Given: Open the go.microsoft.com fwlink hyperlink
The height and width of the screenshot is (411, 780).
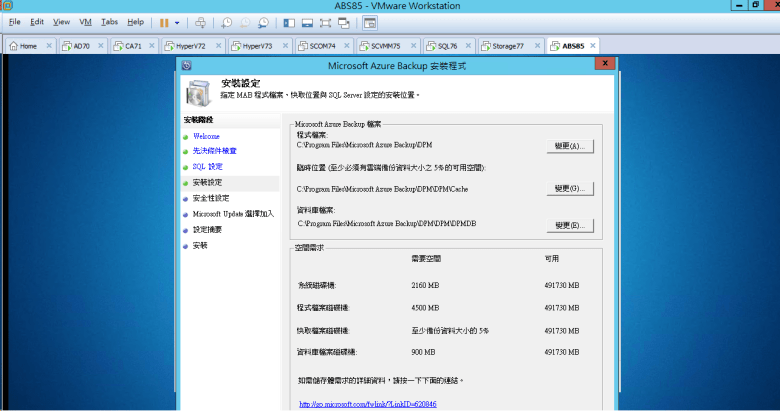Looking at the screenshot, I should [368, 404].
